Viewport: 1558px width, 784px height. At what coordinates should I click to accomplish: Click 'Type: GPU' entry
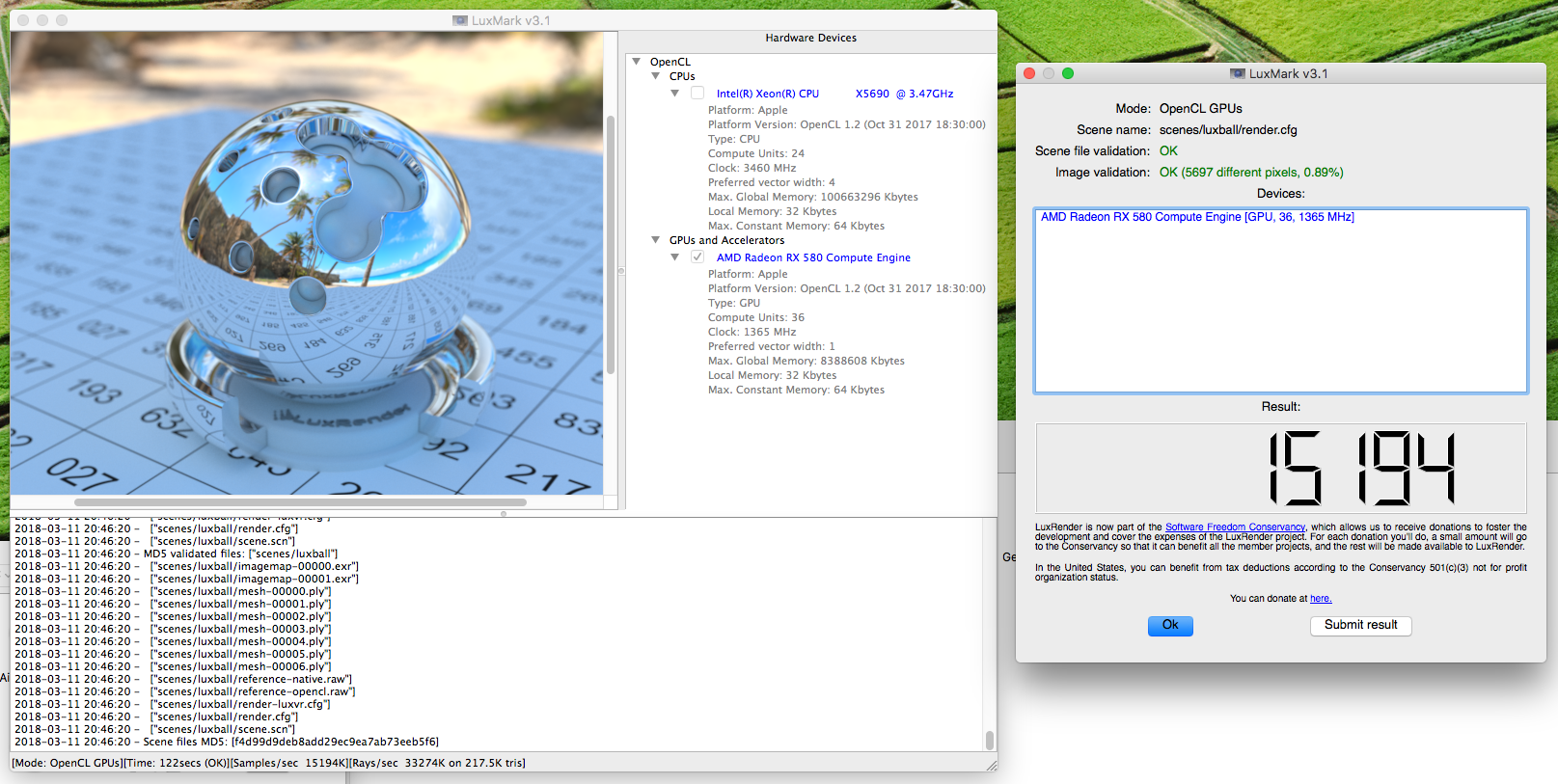click(x=734, y=303)
